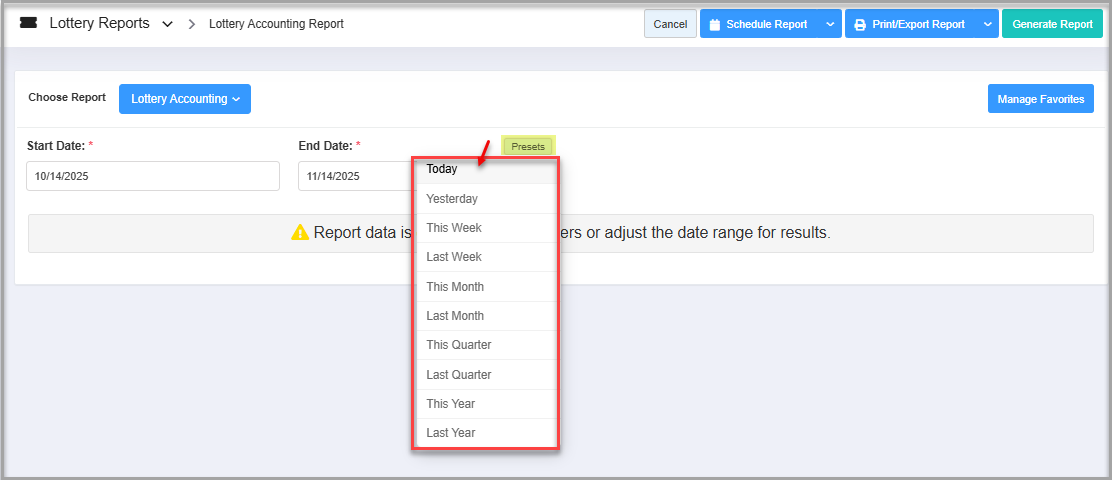Focus the End Date input field
Screen dimensions: 1112x480
(355, 176)
